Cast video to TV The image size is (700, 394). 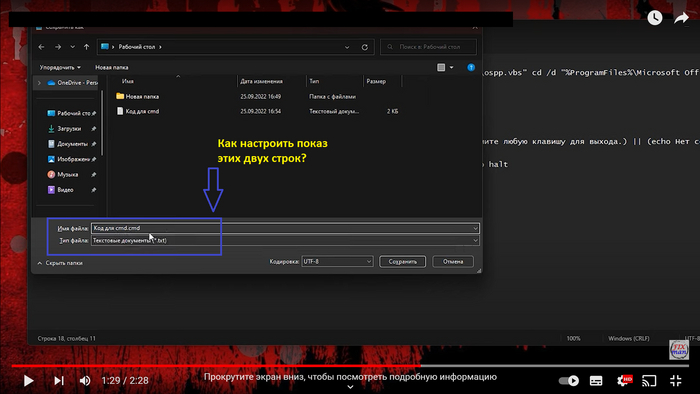coord(649,381)
